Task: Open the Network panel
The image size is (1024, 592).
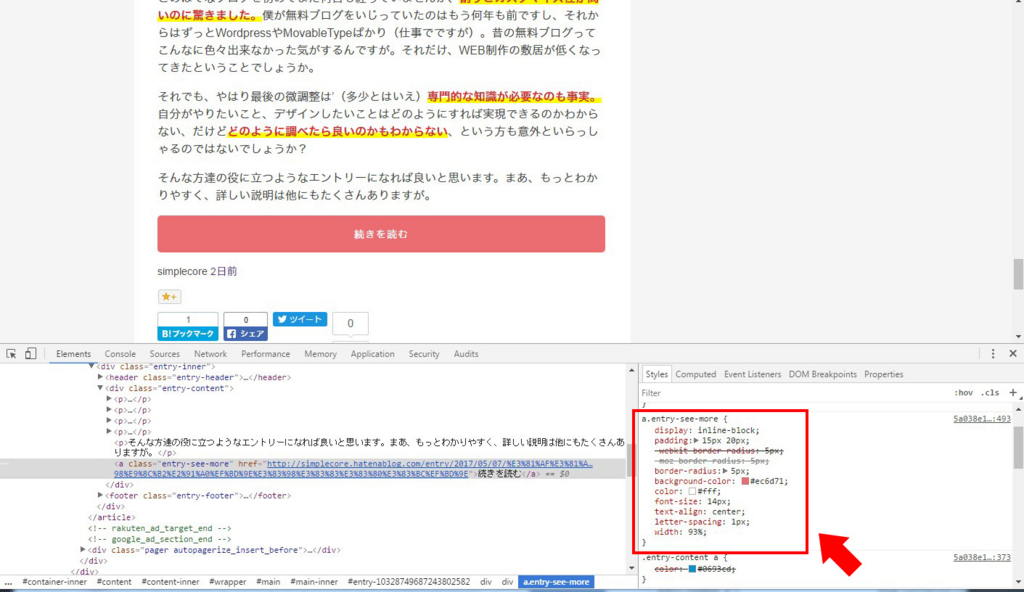Action: (210, 353)
